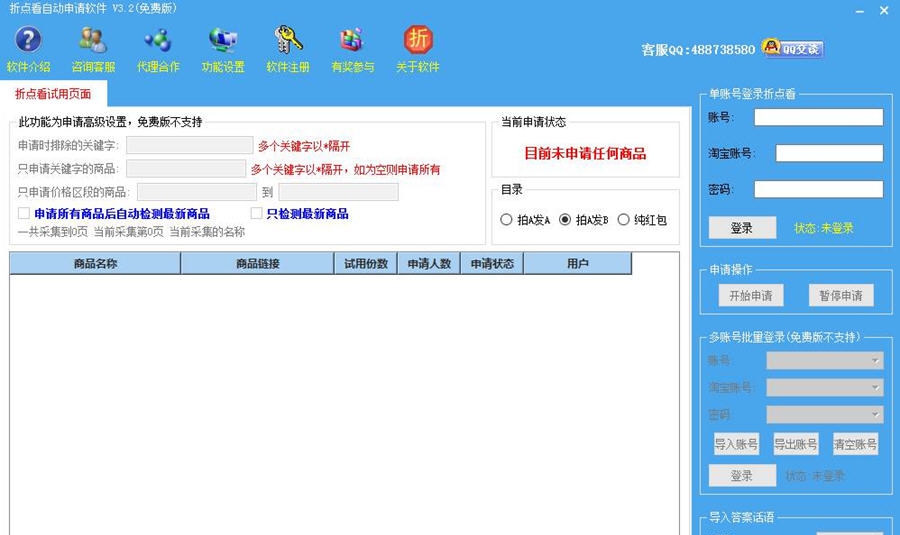Click the single-account 密码 input field

click(x=818, y=189)
